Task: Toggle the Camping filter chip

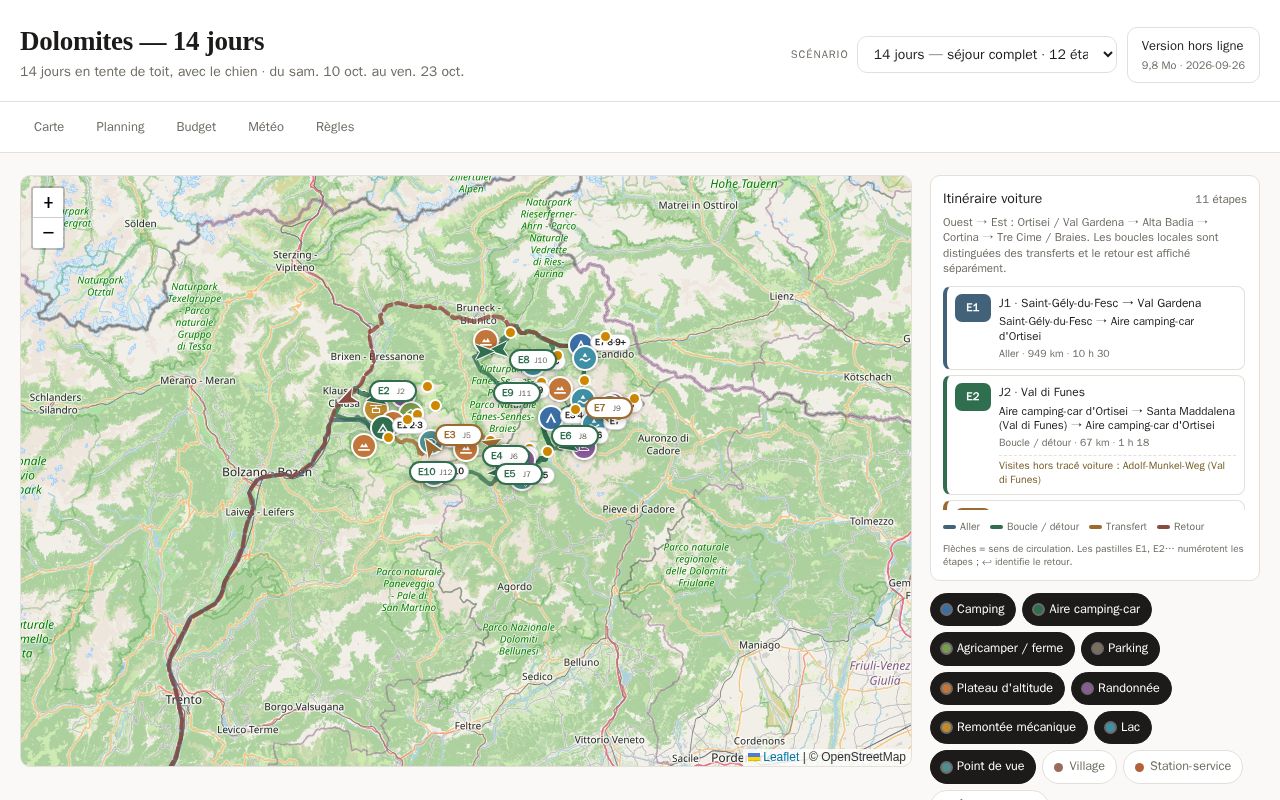Action: [973, 609]
